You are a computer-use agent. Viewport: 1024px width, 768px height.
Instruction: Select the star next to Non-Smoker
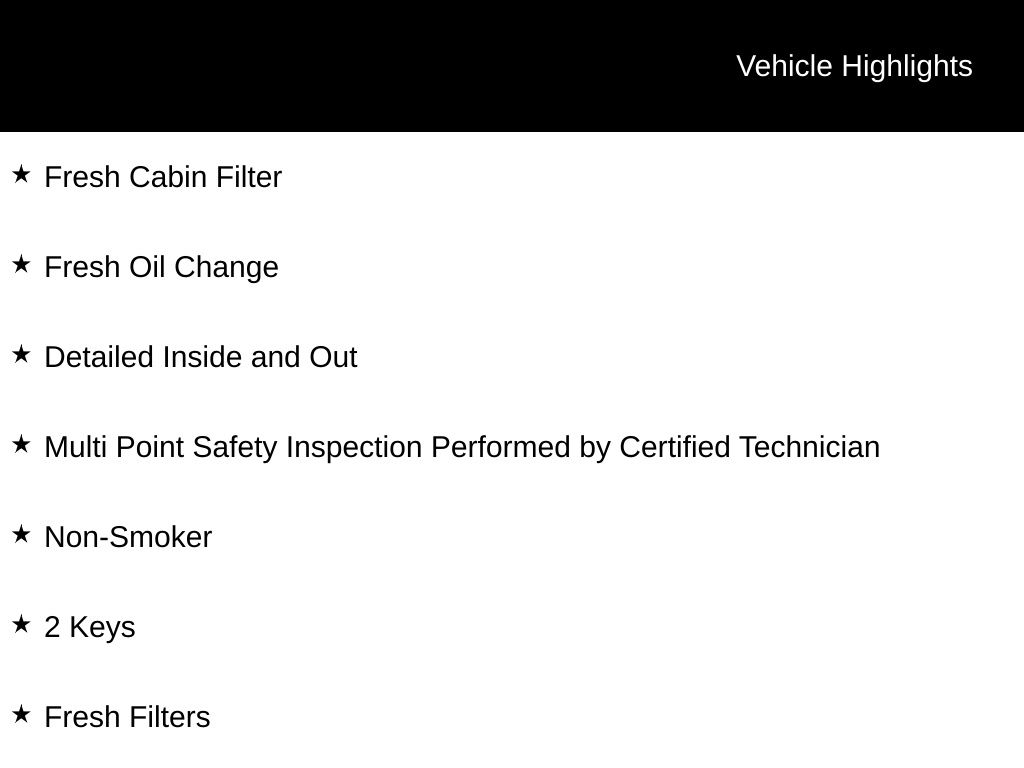(x=21, y=535)
